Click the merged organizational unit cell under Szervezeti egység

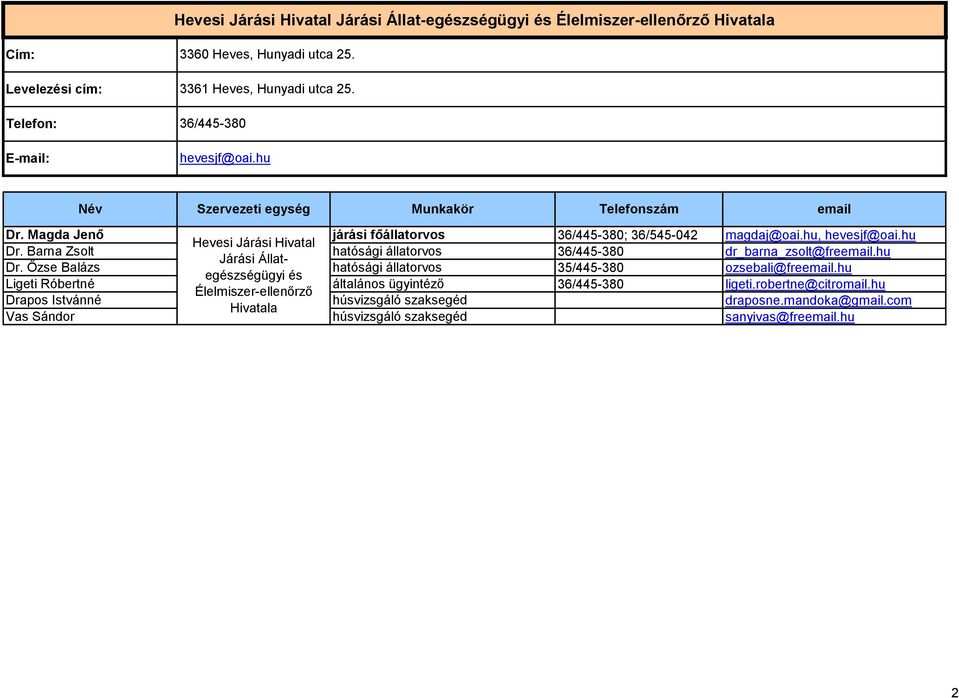(x=253, y=276)
